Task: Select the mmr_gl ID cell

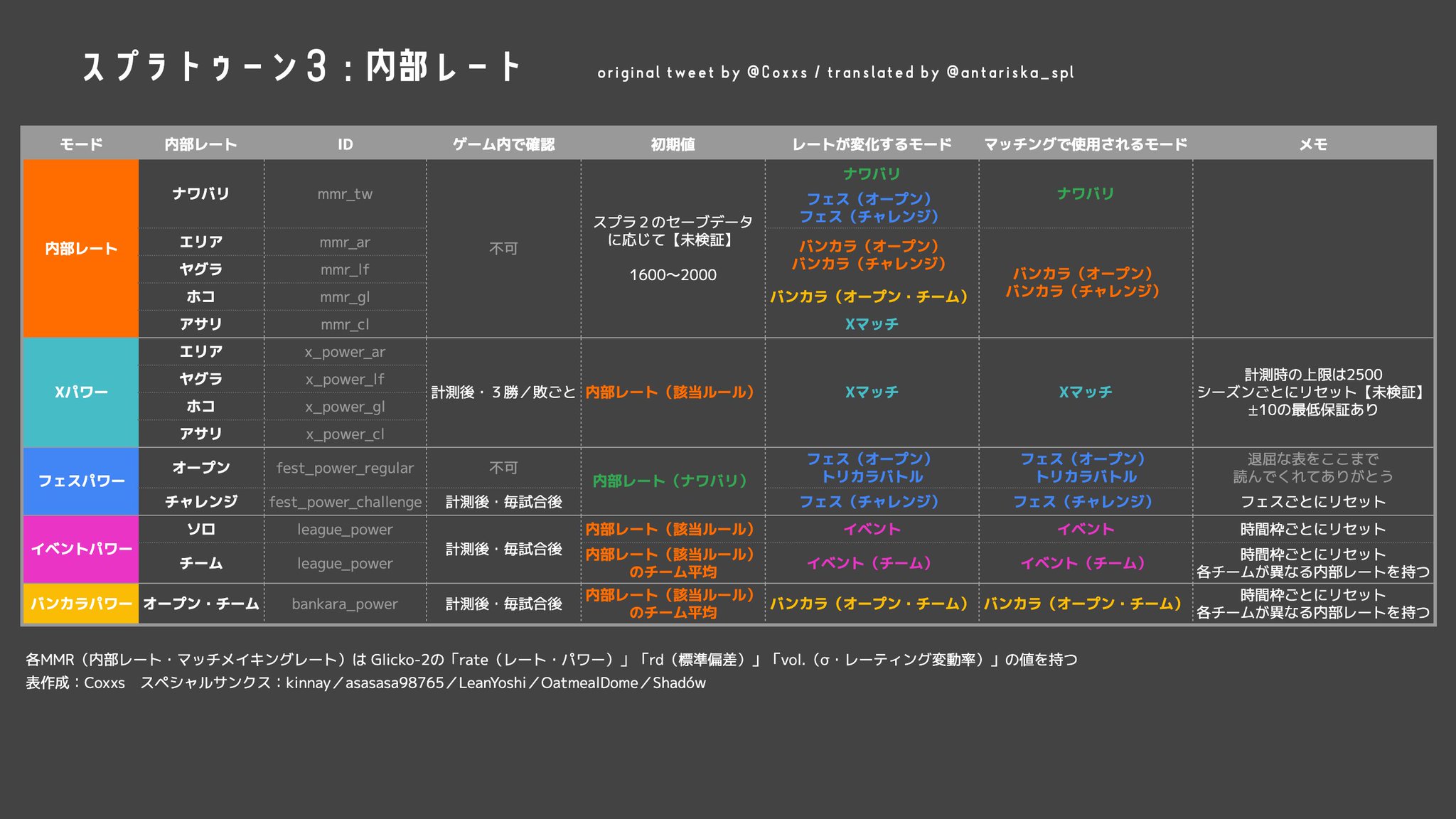Action: tap(345, 297)
